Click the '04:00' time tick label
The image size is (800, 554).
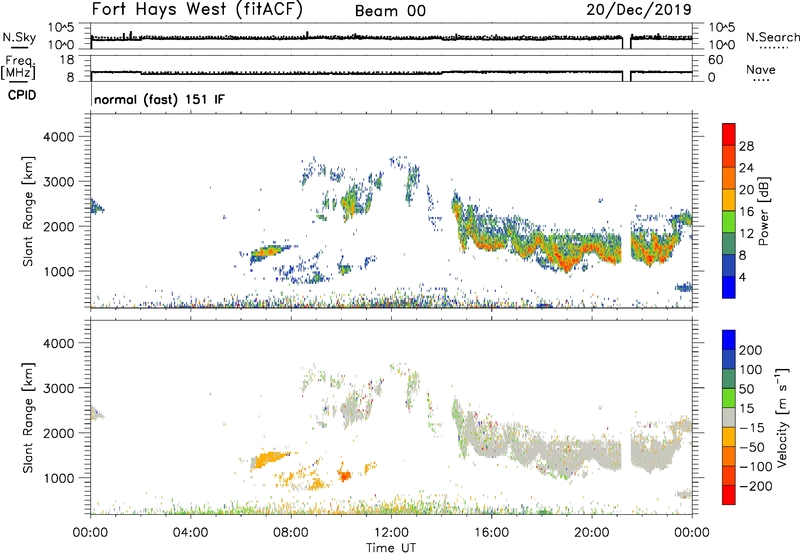190,533
